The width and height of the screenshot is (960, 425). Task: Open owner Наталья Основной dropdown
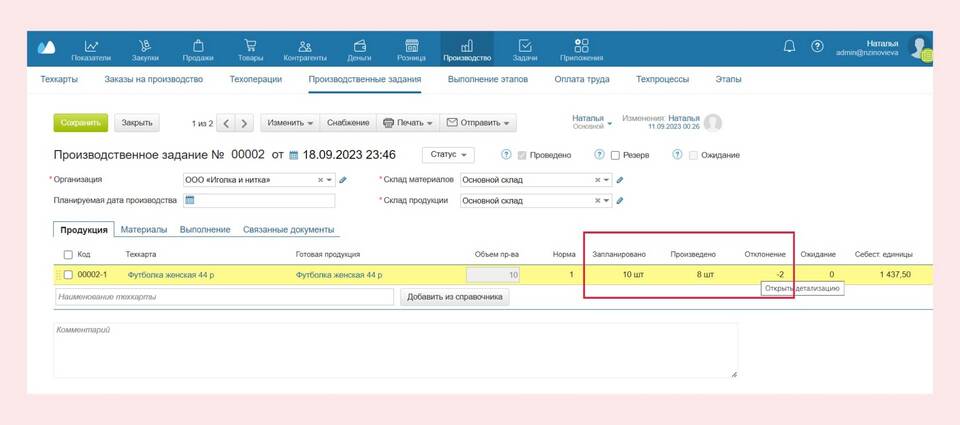coord(592,121)
